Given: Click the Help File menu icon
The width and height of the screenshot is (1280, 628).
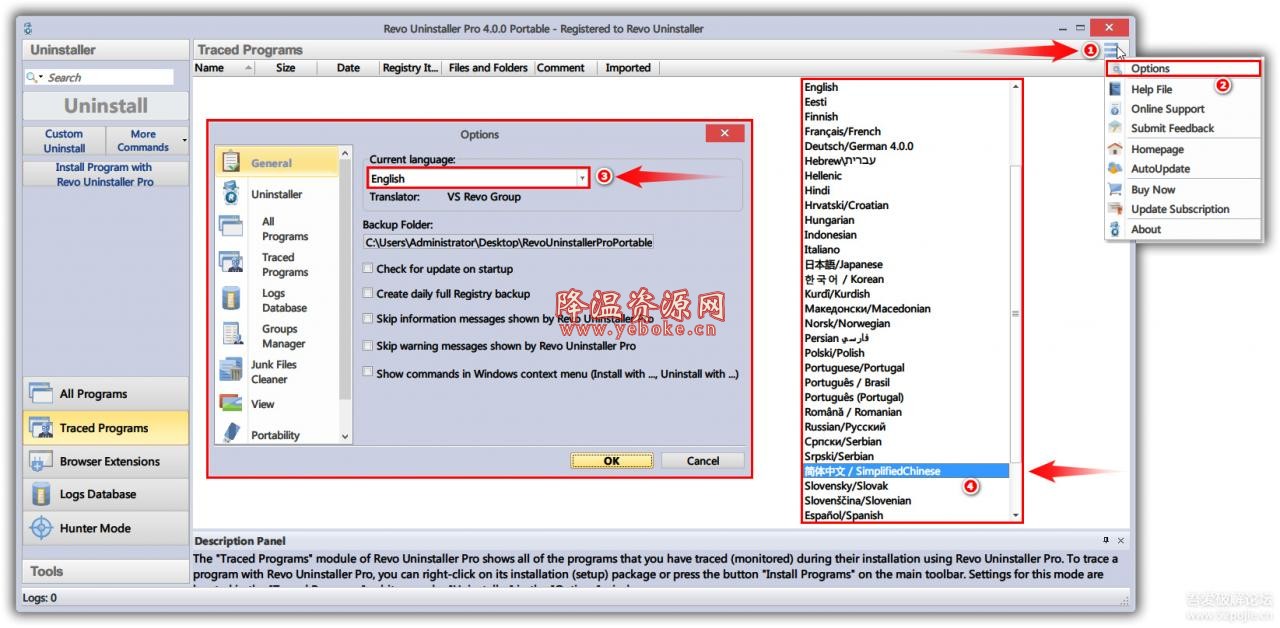Looking at the screenshot, I should 1115,89.
